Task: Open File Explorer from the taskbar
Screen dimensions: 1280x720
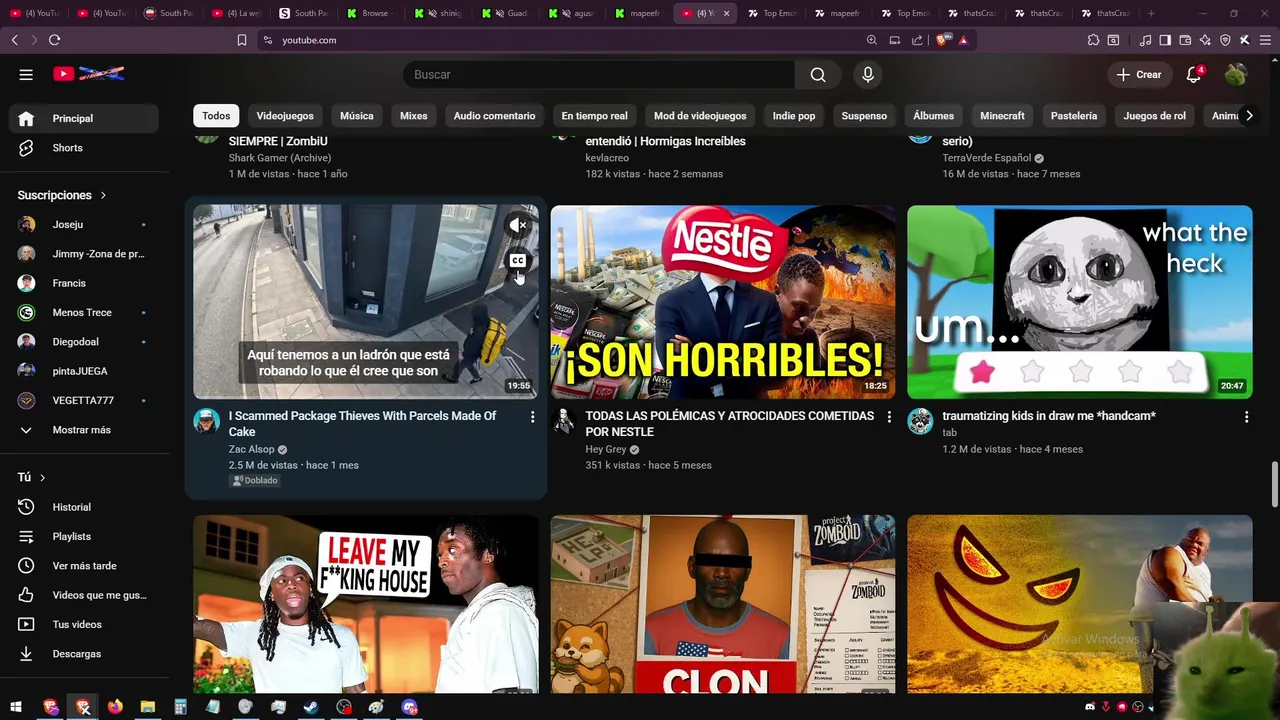Action: tap(147, 707)
